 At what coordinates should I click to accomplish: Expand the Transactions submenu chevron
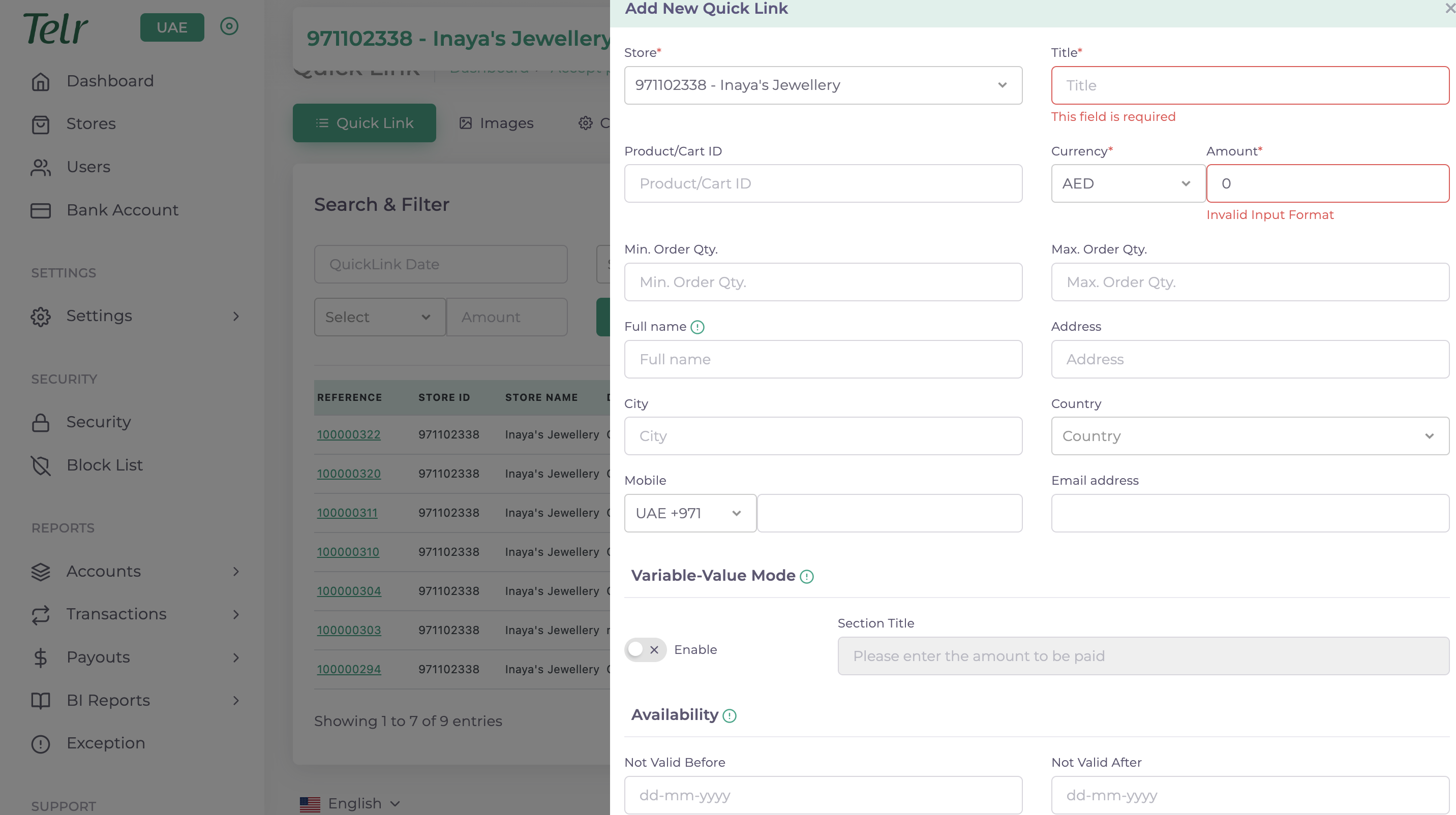[236, 614]
